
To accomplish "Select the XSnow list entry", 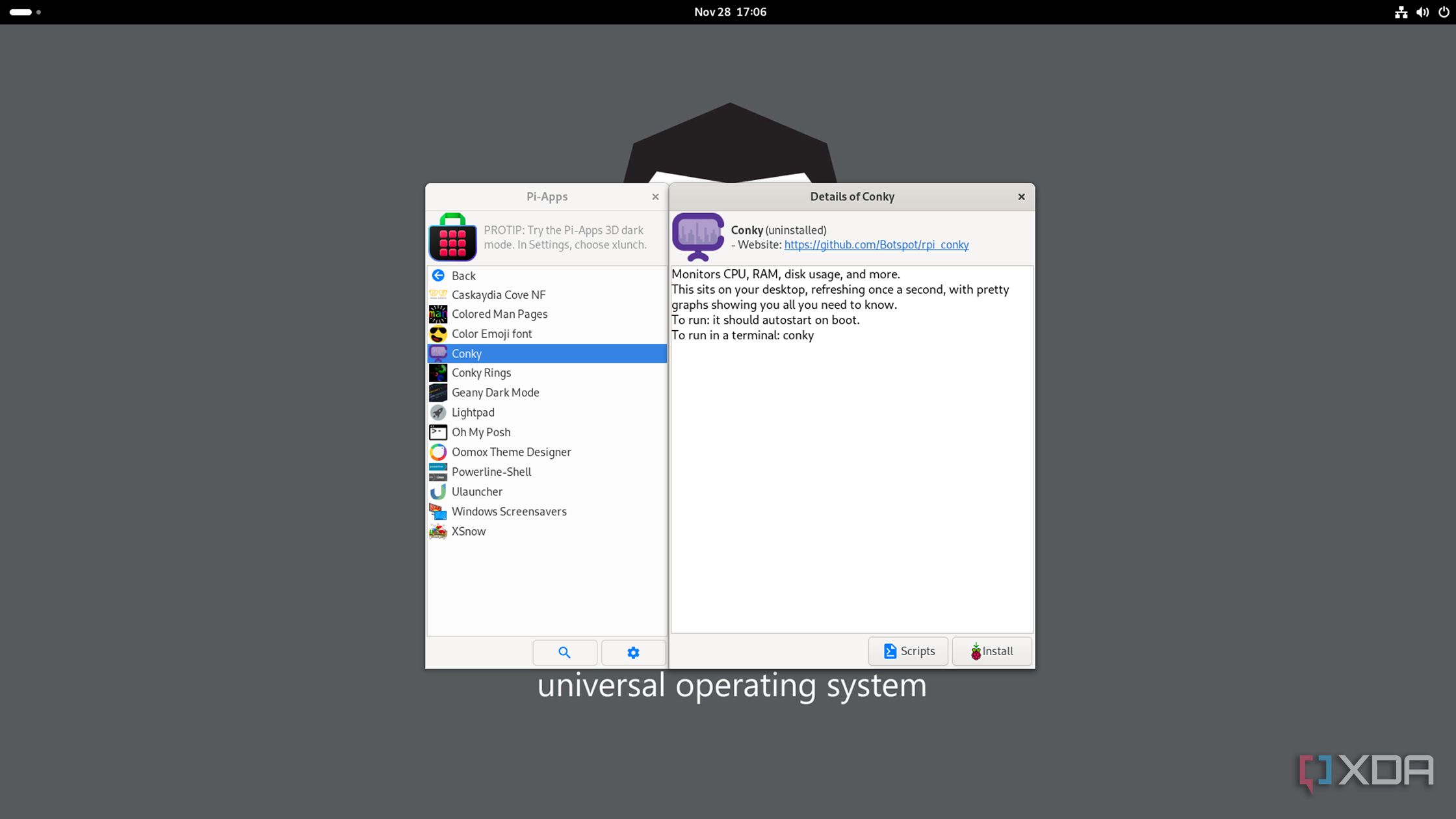I will tap(468, 531).
